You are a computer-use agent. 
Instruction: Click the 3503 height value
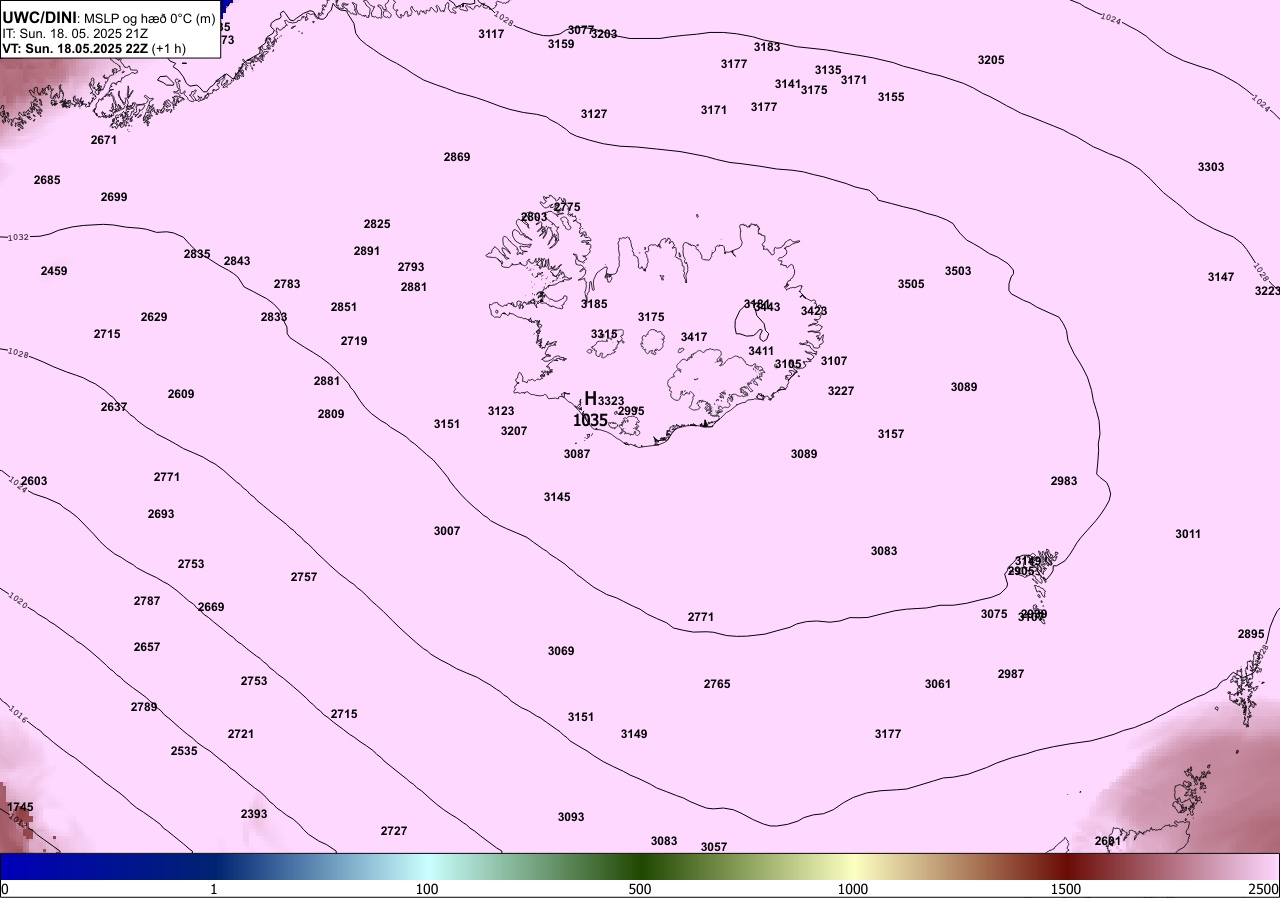tap(958, 271)
